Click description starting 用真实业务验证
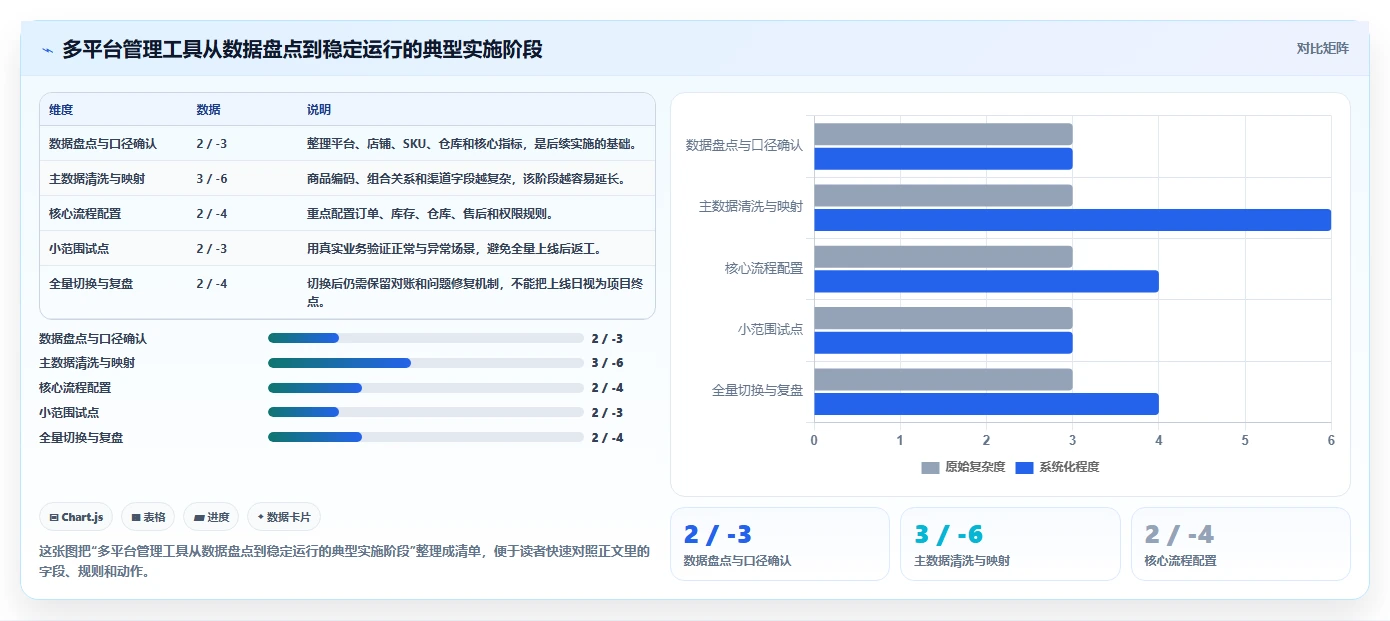1390x621 pixels. coord(455,248)
